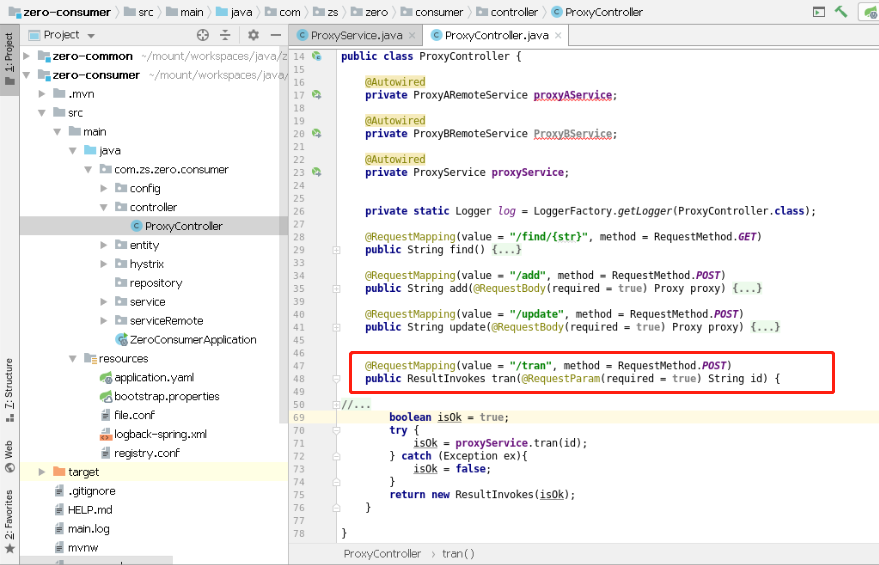Viewport: 879px width, 565px height.
Task: Expand the entity package
Action: tap(104, 245)
